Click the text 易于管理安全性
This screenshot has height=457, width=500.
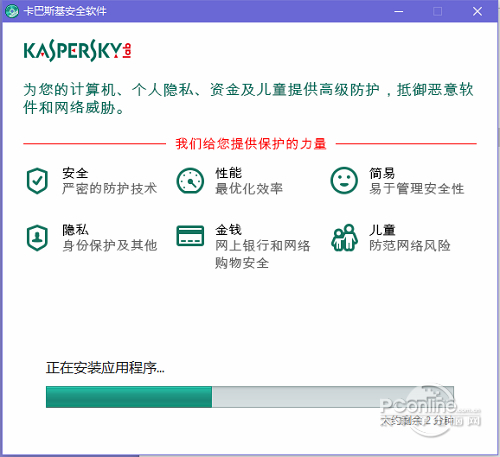(417, 189)
